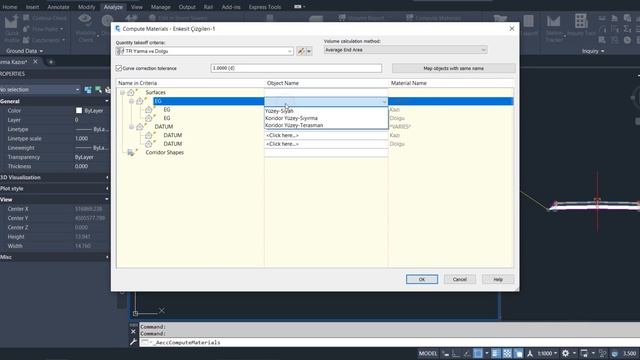The height and width of the screenshot is (360, 640).
Task: Click the curve correction tolerance value field
Action: (x=296, y=68)
